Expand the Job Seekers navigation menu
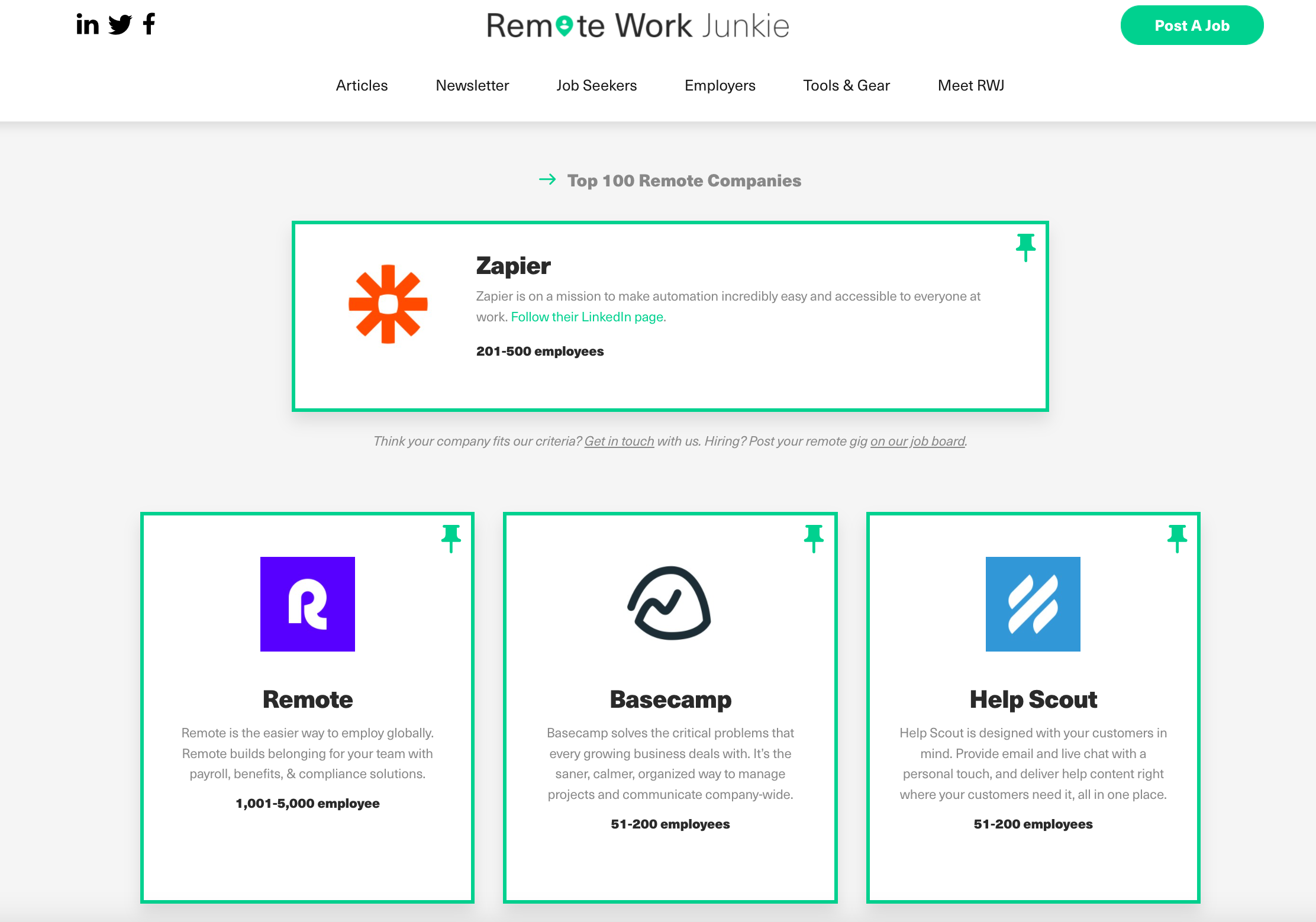This screenshot has height=922, width=1316. [597, 85]
